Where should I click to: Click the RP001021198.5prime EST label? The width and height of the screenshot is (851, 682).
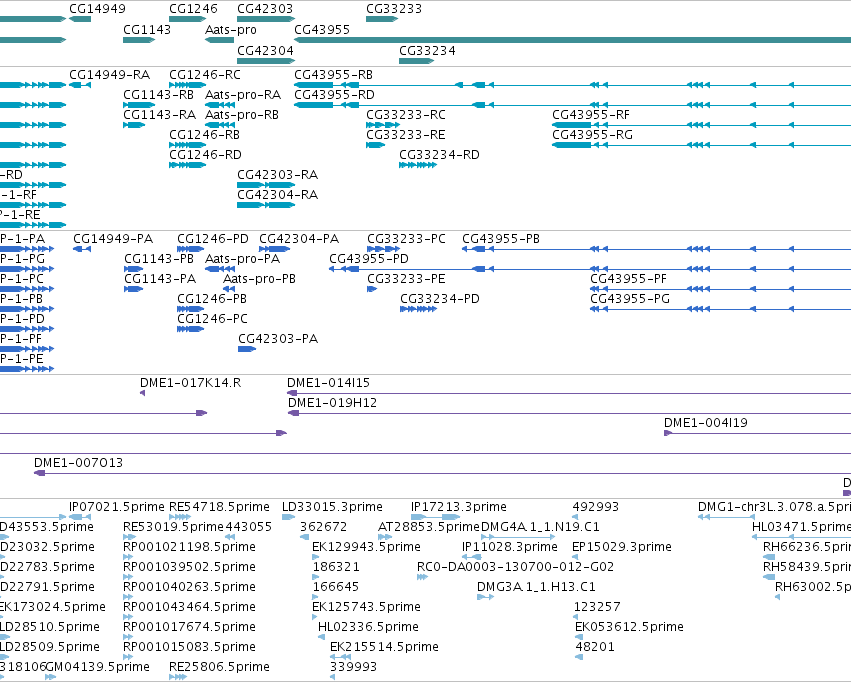[x=189, y=547]
